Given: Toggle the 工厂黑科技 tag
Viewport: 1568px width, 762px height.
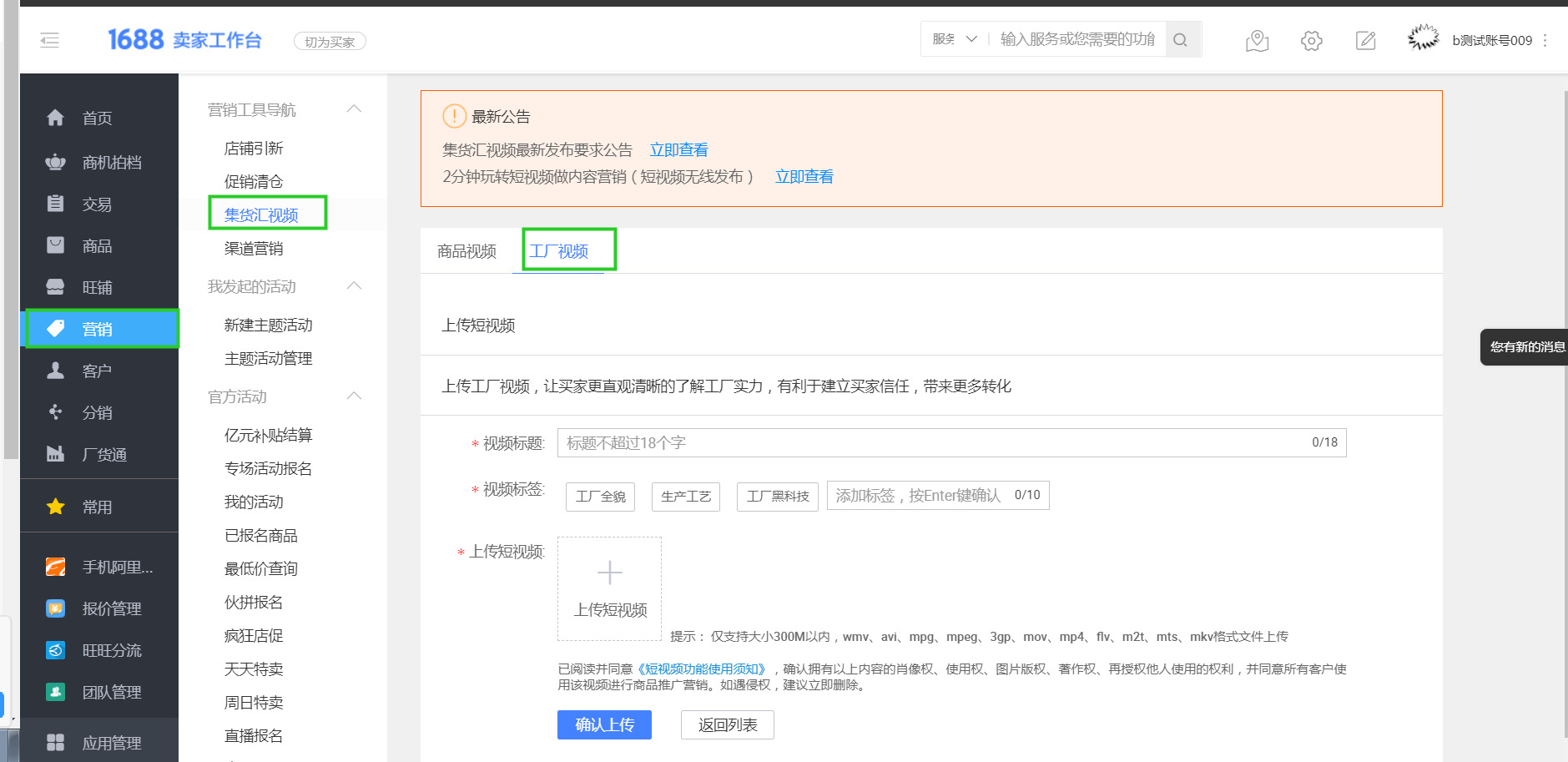Looking at the screenshot, I should (x=777, y=496).
